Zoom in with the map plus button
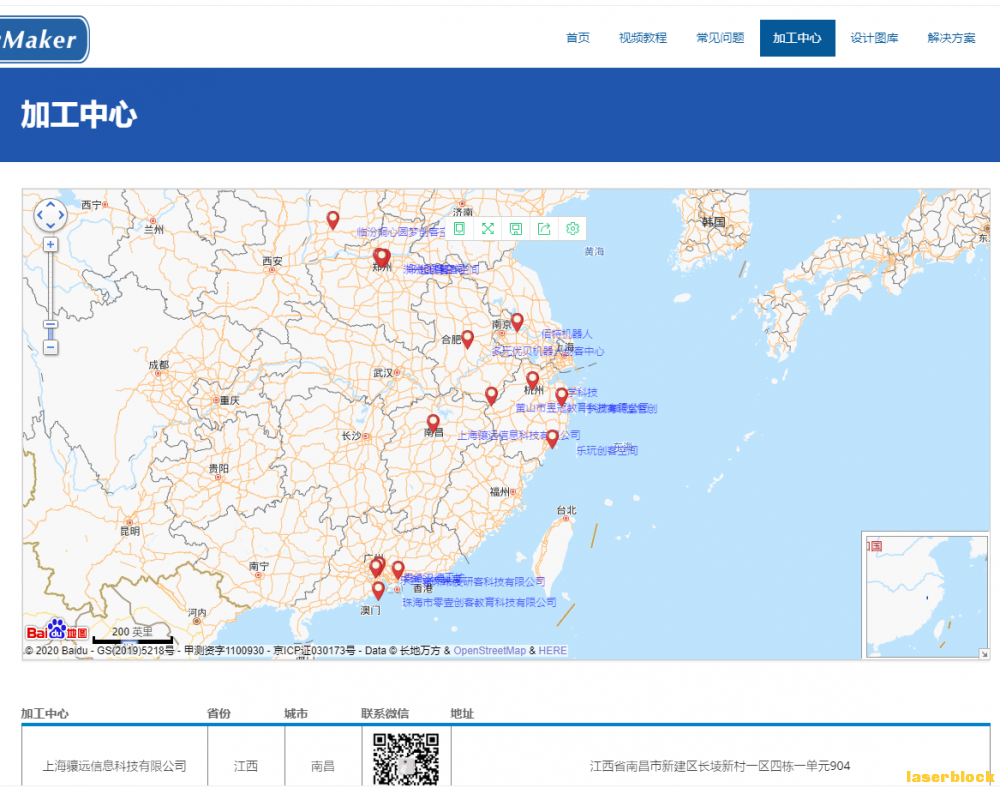1000x788 pixels. click(50, 245)
